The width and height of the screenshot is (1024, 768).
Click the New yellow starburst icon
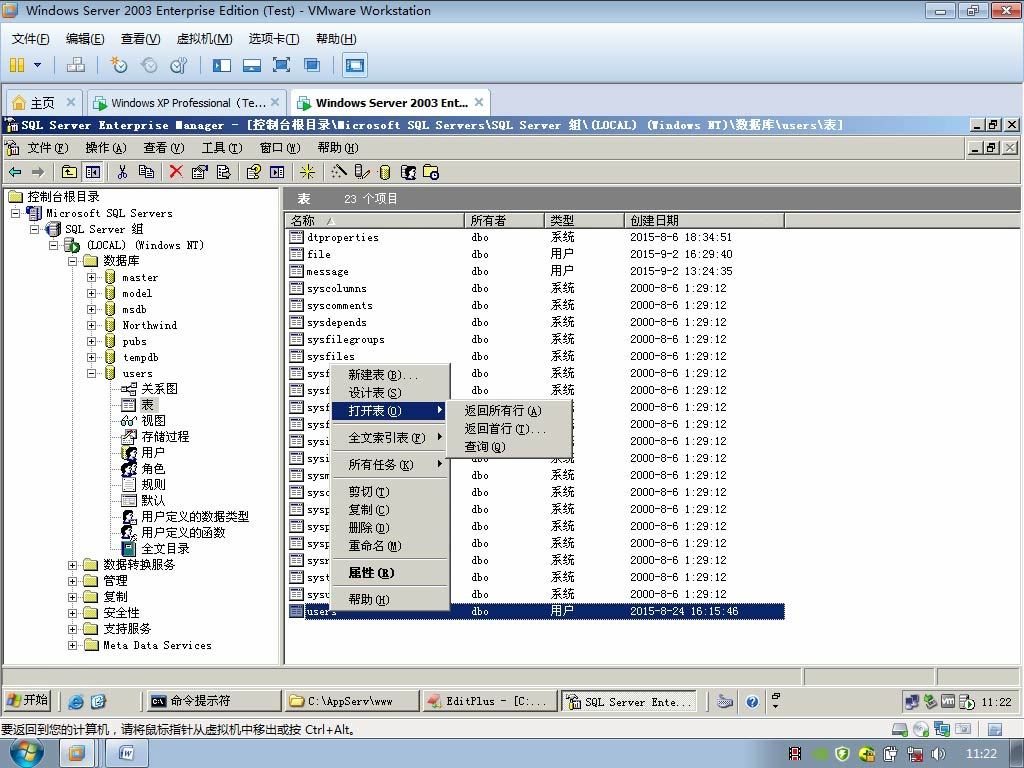[x=308, y=172]
